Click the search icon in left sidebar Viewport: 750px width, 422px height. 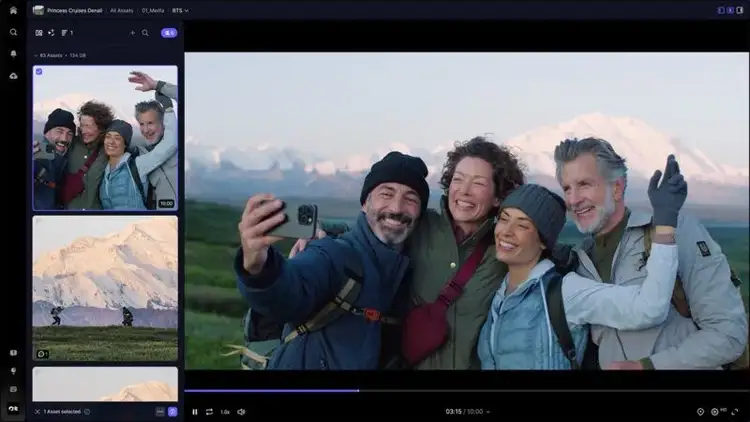pos(13,32)
